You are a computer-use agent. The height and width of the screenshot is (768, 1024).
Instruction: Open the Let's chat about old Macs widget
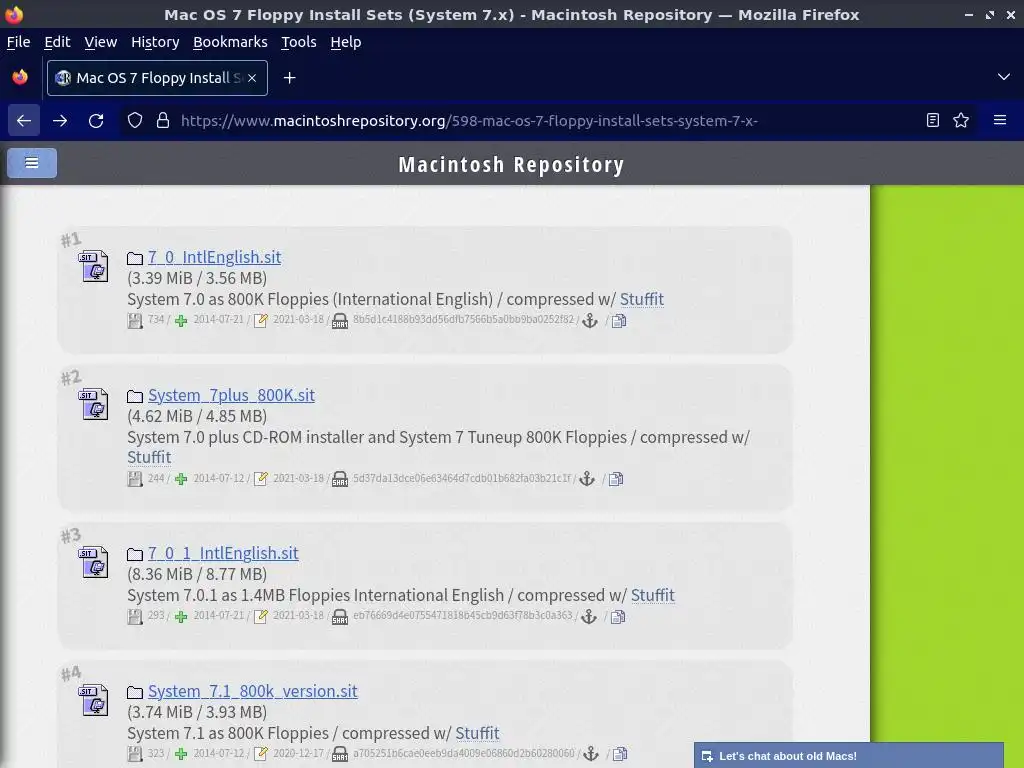(848, 756)
